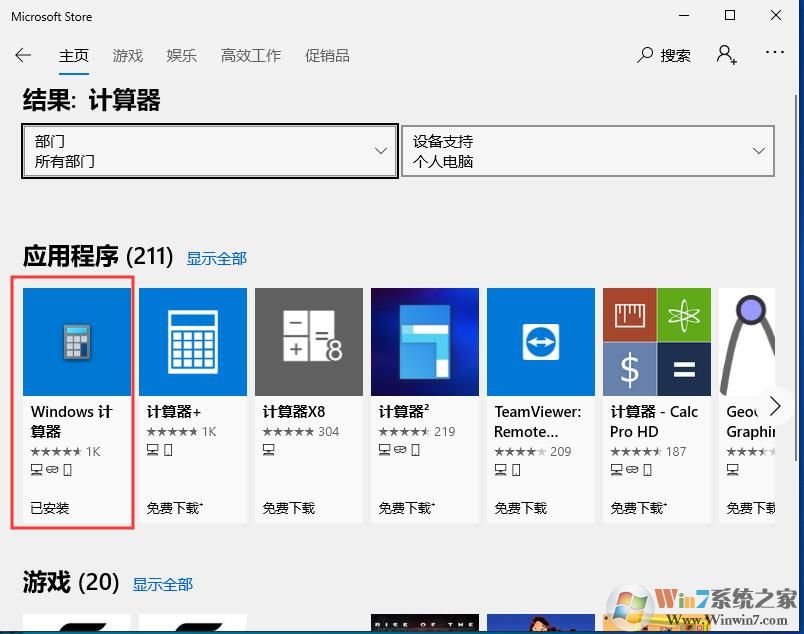
Task: Click the right chevron to show more apps
Action: point(775,406)
